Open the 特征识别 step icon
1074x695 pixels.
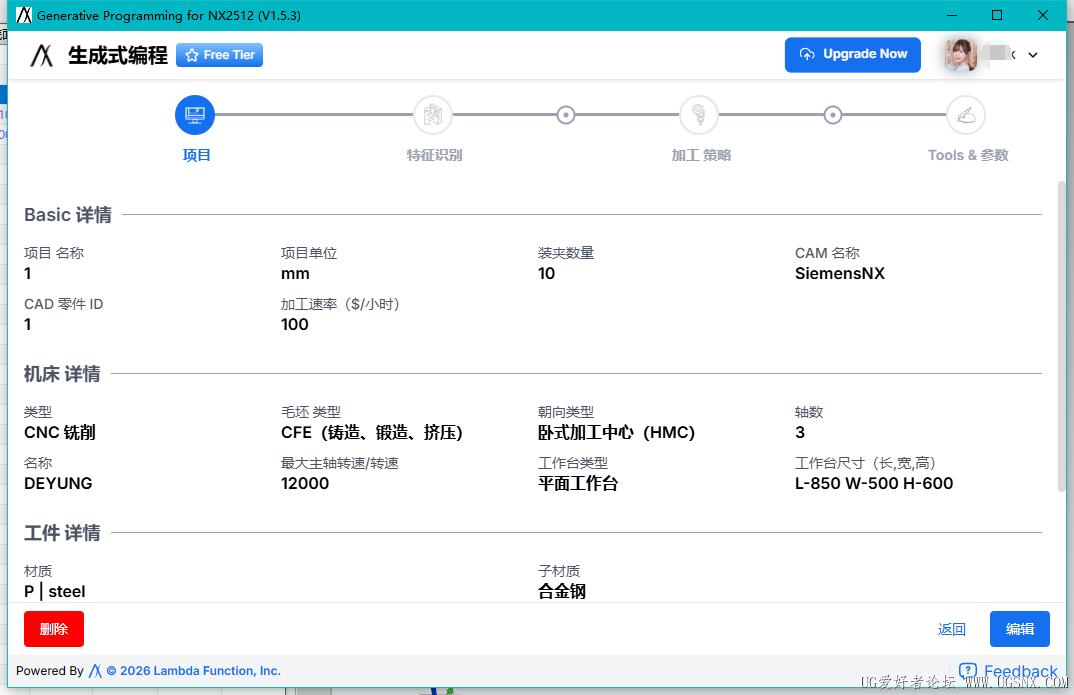point(433,115)
